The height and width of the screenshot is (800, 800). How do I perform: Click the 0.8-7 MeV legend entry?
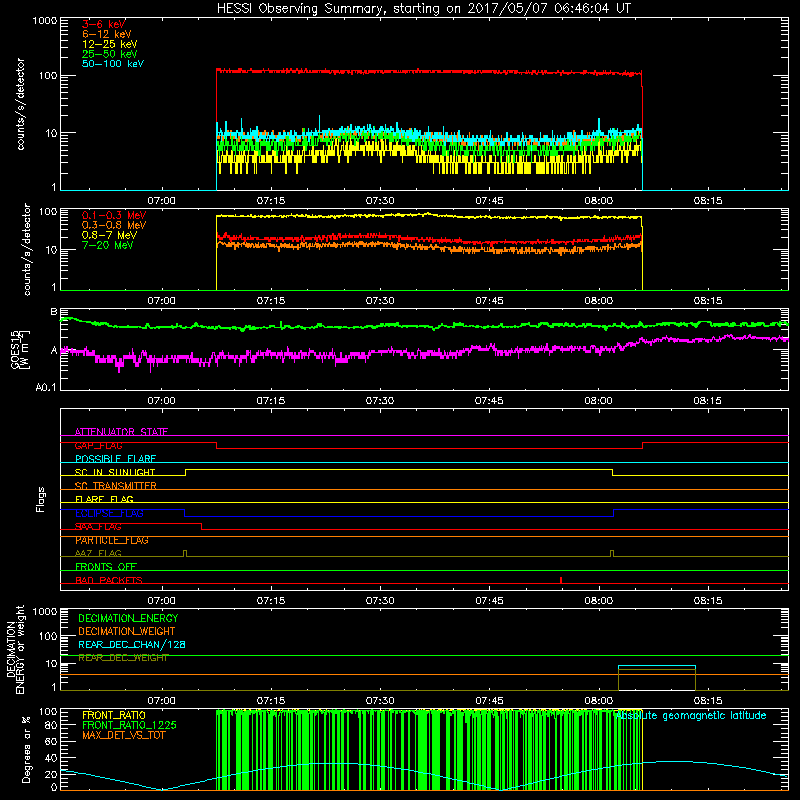(109, 235)
